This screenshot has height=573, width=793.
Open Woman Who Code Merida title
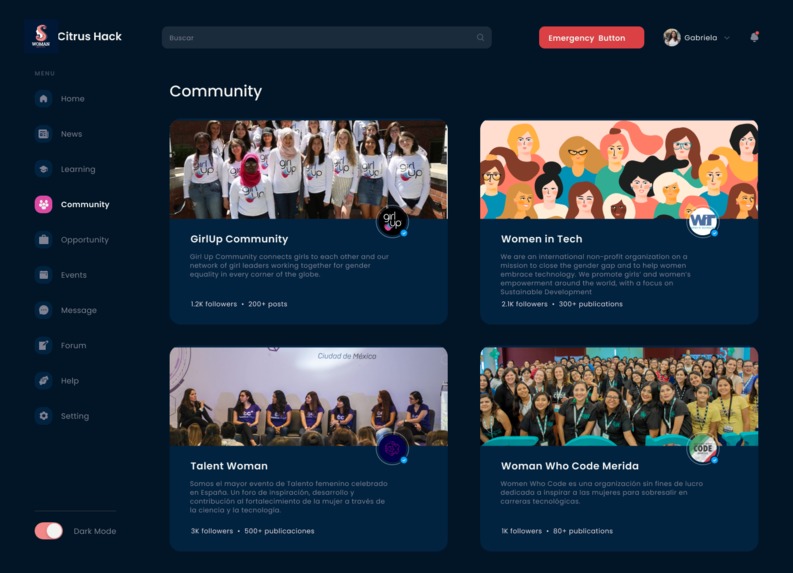coord(569,466)
